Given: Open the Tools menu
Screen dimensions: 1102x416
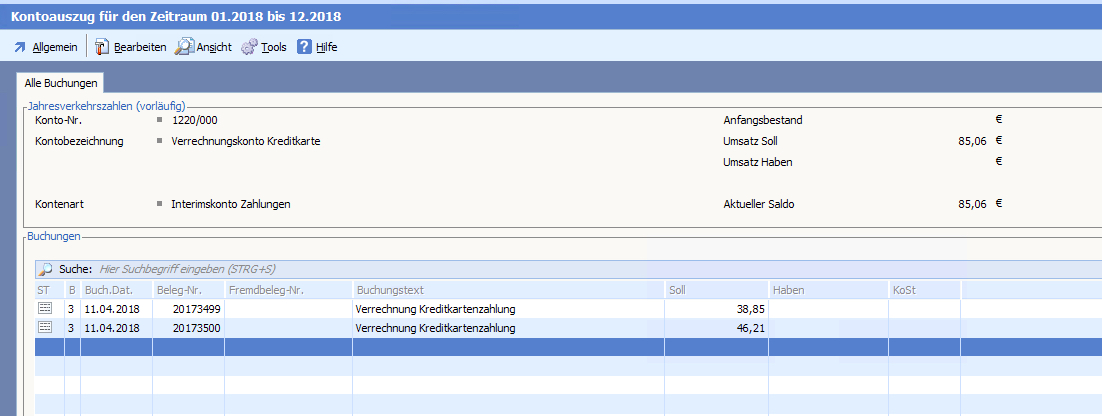Looking at the screenshot, I should (273, 47).
